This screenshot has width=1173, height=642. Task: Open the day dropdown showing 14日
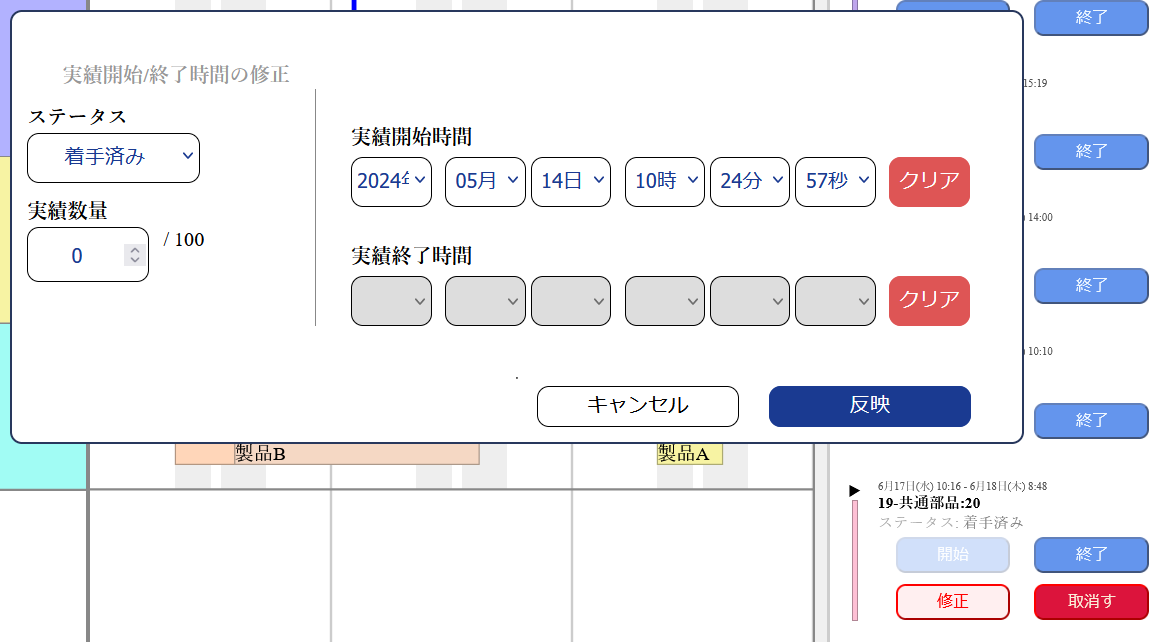point(570,182)
